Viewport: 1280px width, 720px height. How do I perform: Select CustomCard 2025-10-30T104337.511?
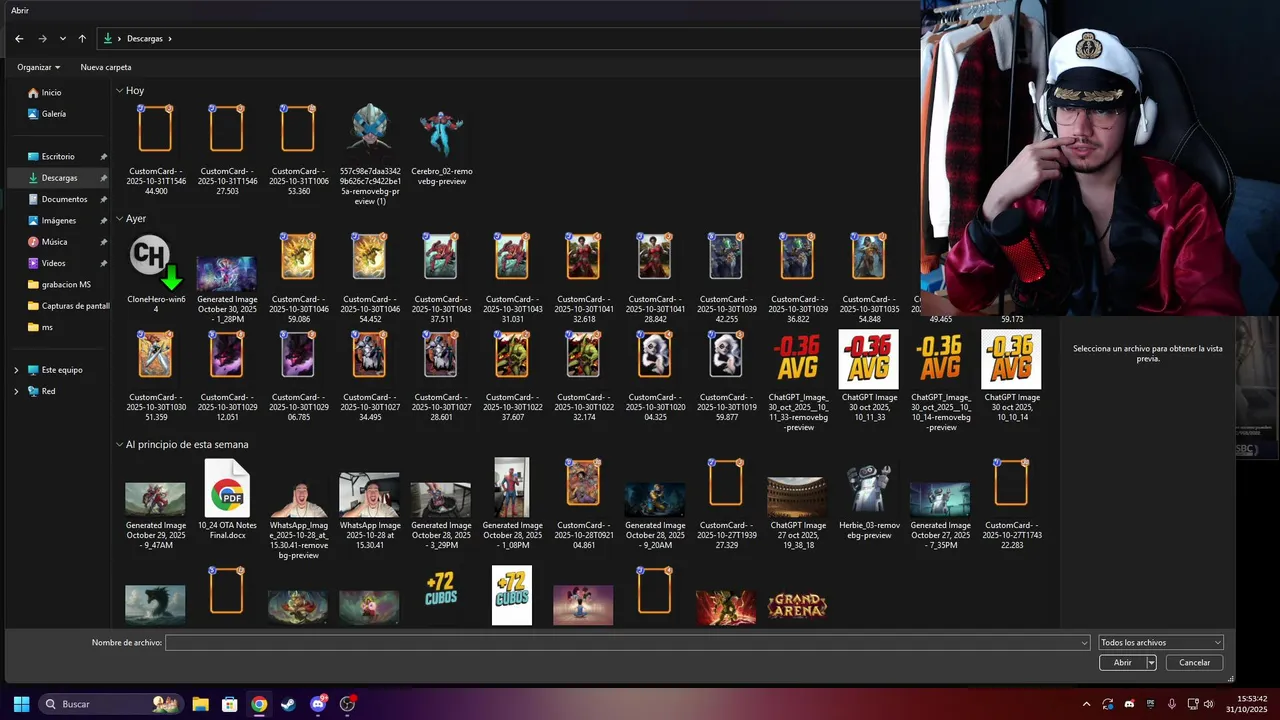point(441,278)
